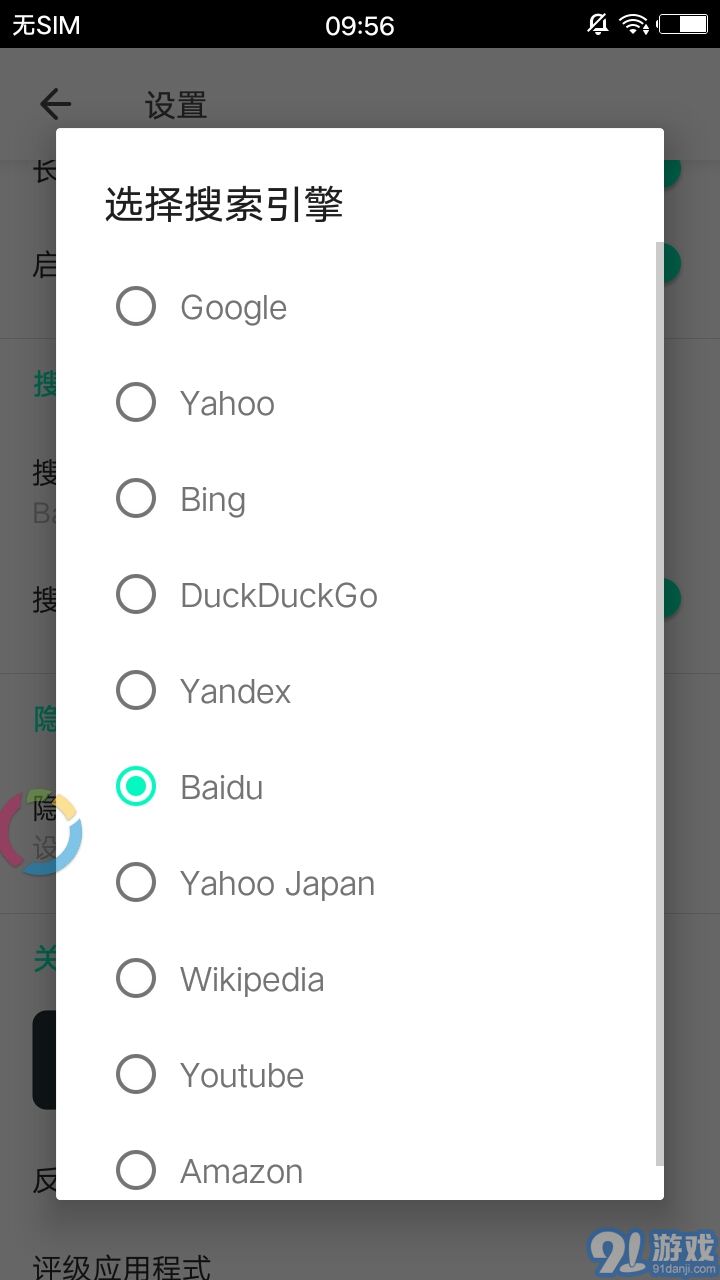Choose Yahoo Japan search engine
The height and width of the screenshot is (1280, 720).
136,882
